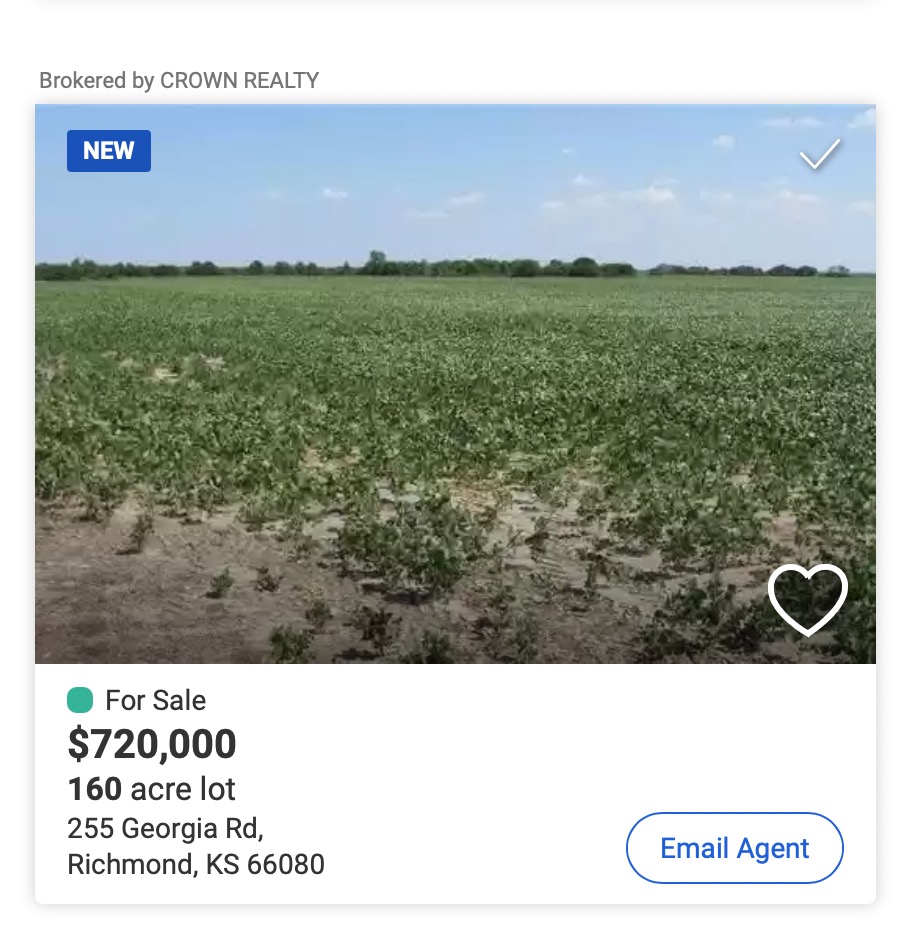Click the Richmond, KS 66080 location text
The image size is (906, 944).
(195, 864)
